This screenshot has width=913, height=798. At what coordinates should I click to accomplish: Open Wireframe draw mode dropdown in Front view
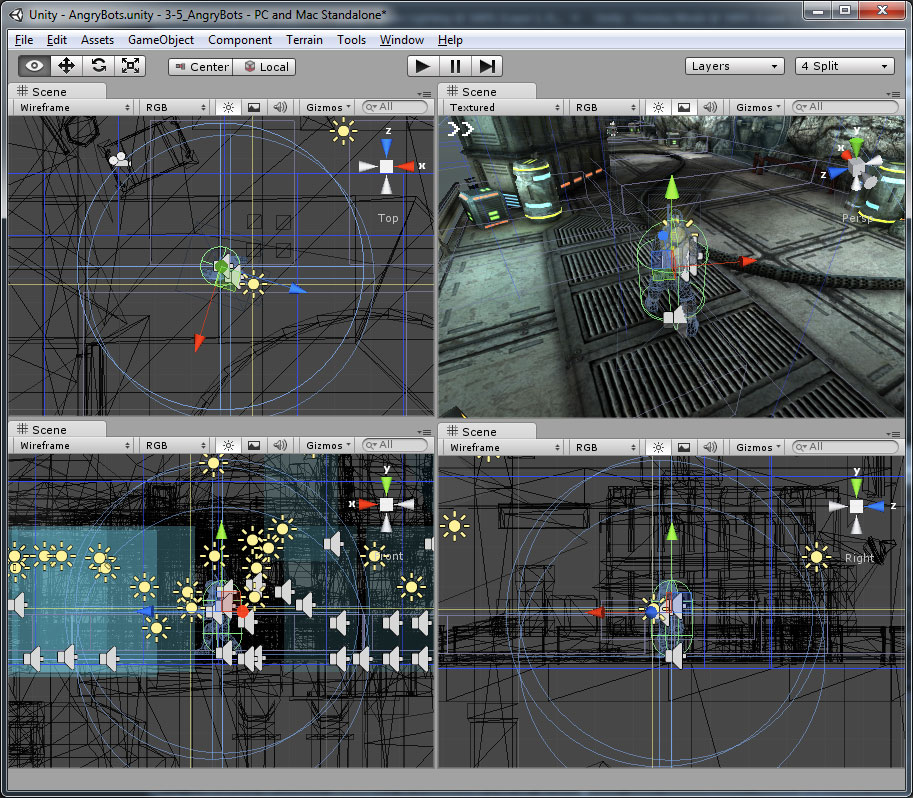click(74, 445)
